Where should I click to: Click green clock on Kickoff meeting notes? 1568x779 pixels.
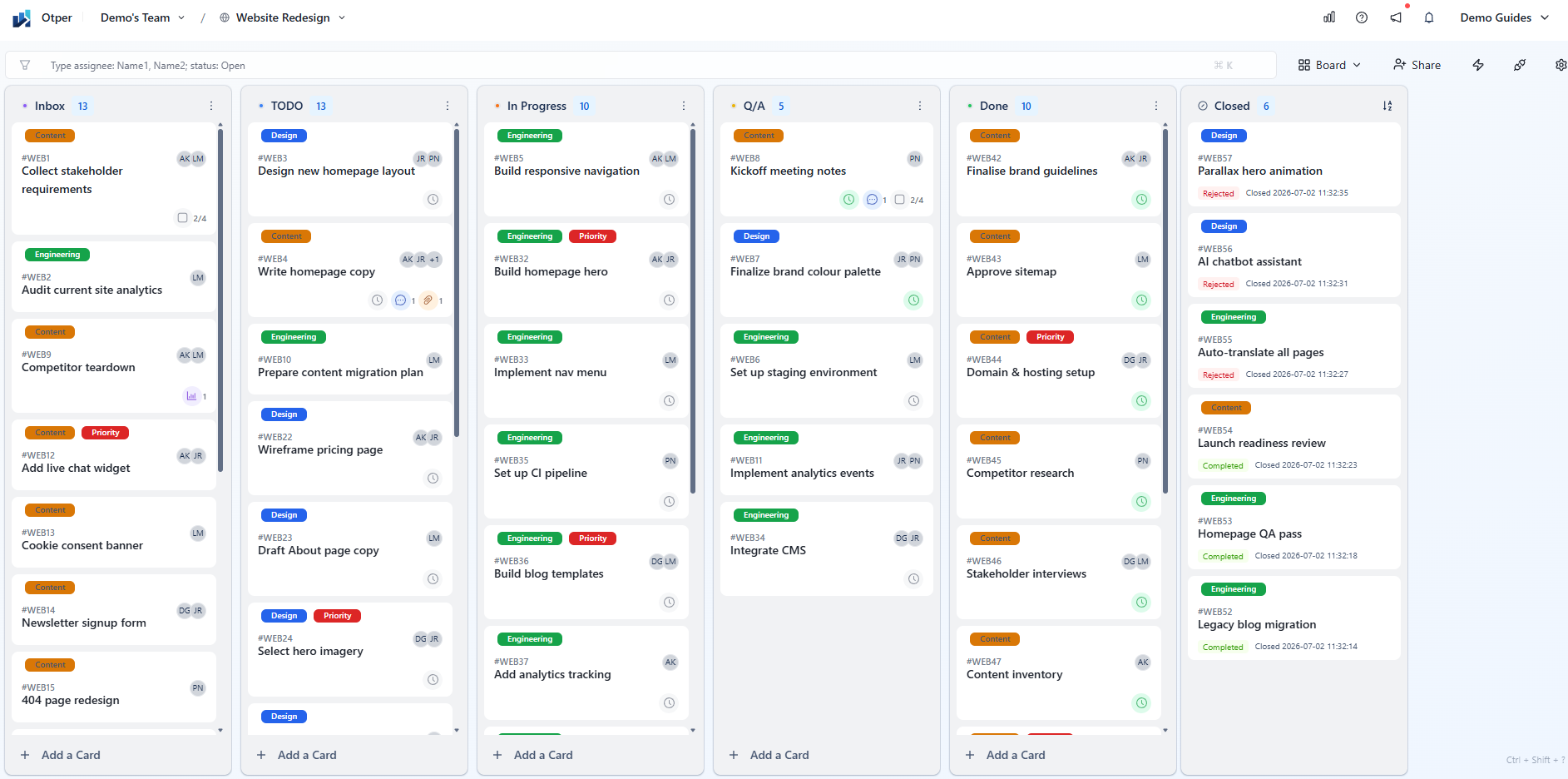click(848, 200)
